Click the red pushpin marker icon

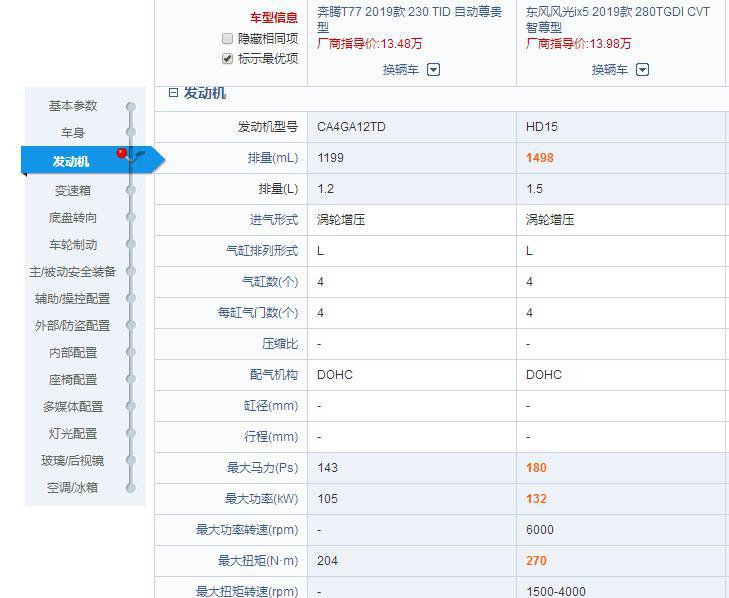coord(123,153)
